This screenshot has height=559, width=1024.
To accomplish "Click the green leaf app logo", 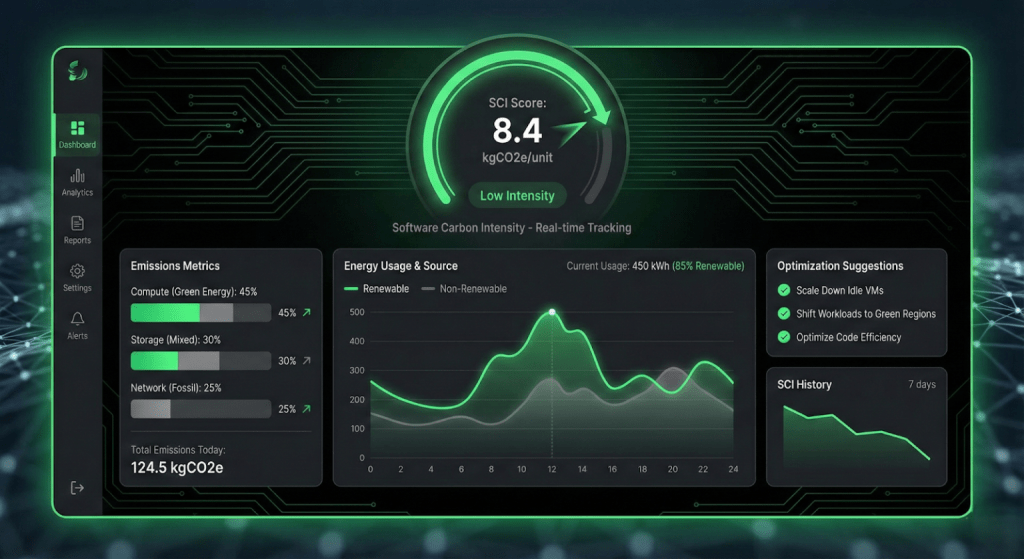I will (x=78, y=71).
